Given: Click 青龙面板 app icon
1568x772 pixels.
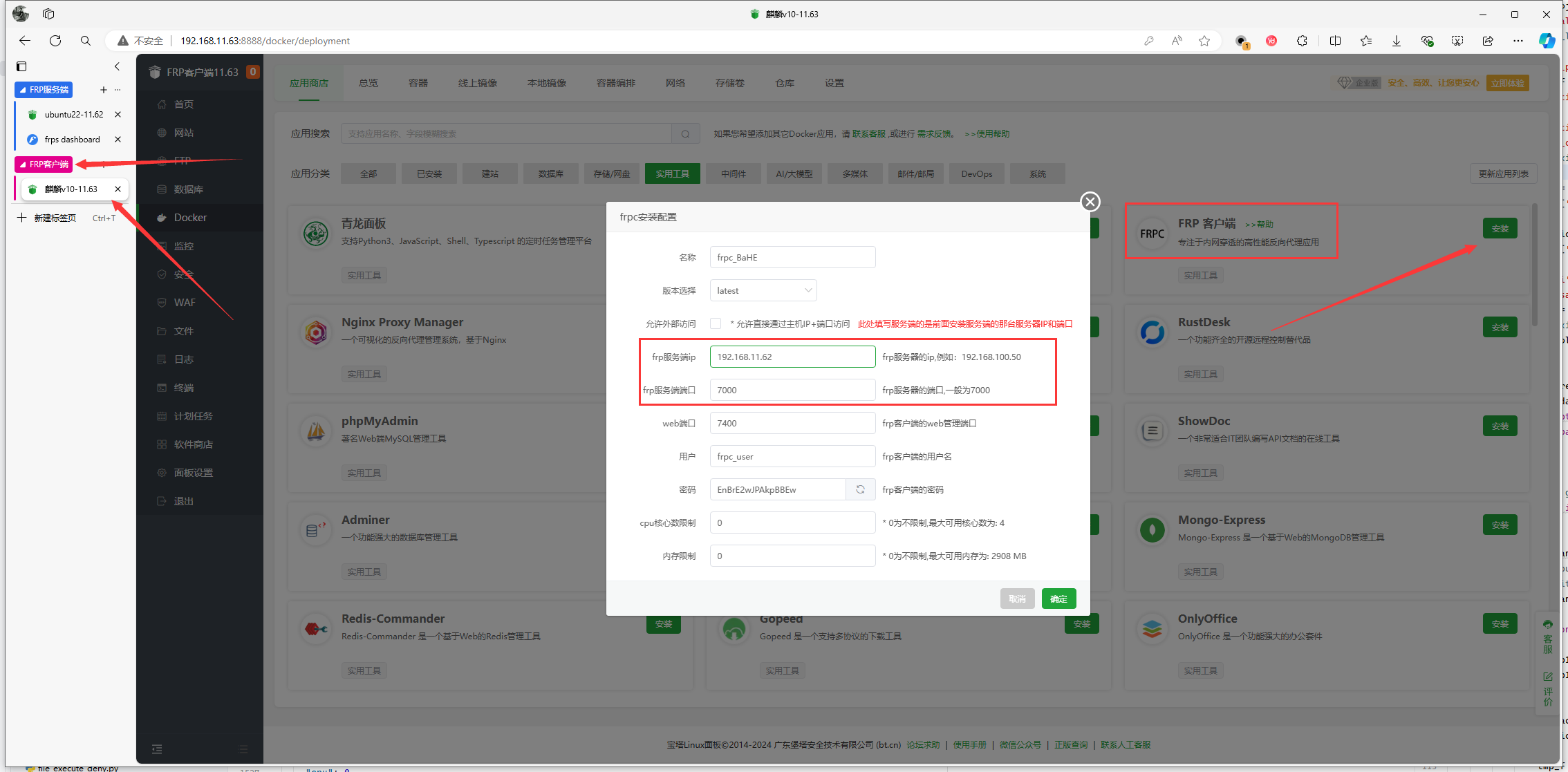Looking at the screenshot, I should point(316,234).
